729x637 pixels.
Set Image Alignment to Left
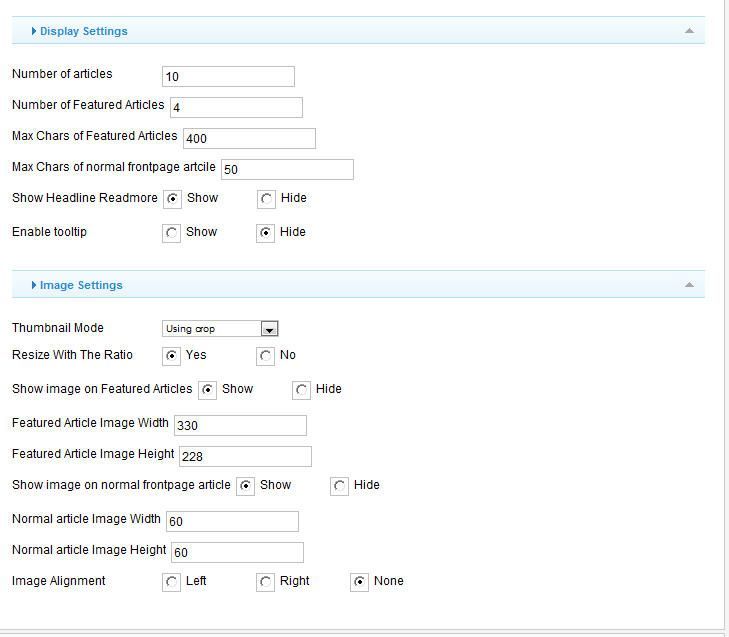pos(172,582)
